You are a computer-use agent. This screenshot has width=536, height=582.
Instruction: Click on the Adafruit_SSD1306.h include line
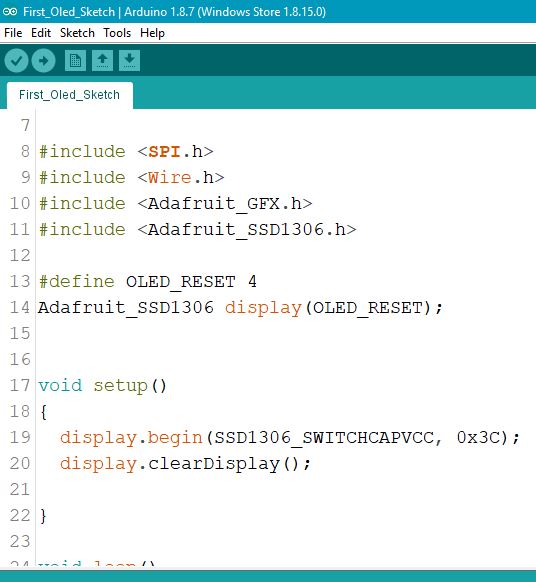click(x=197, y=229)
